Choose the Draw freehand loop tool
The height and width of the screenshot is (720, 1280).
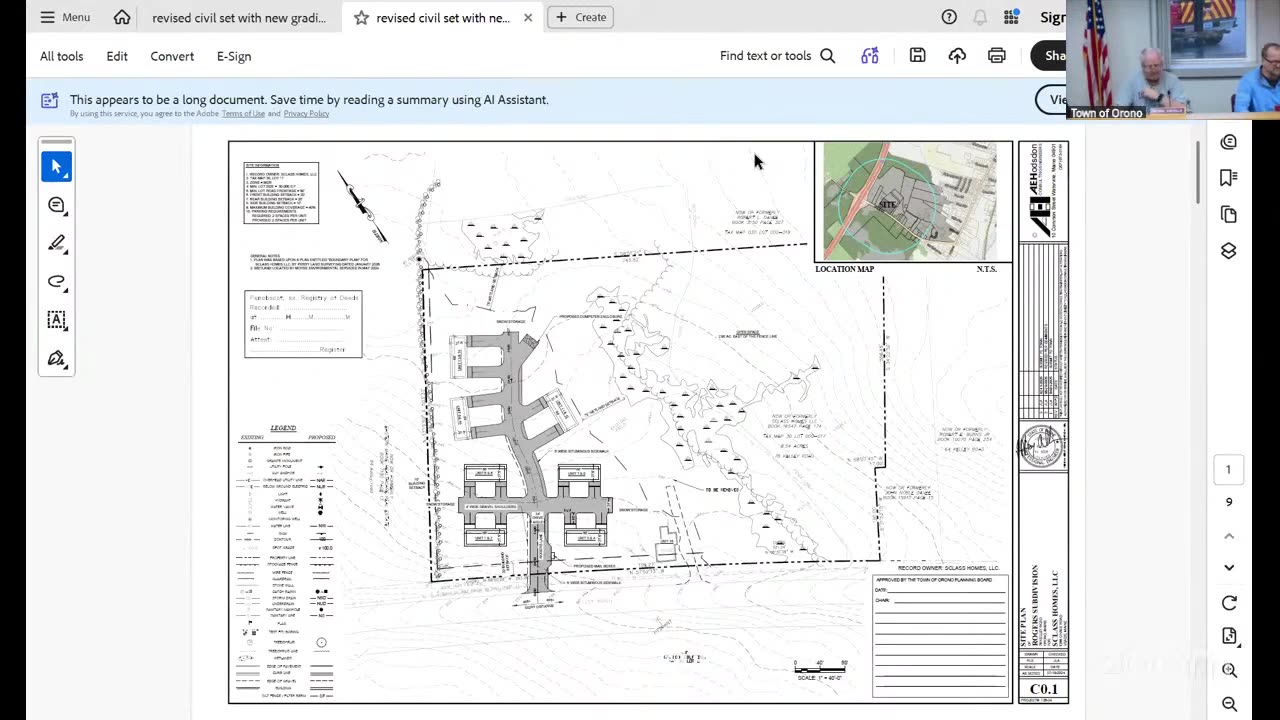(57, 282)
